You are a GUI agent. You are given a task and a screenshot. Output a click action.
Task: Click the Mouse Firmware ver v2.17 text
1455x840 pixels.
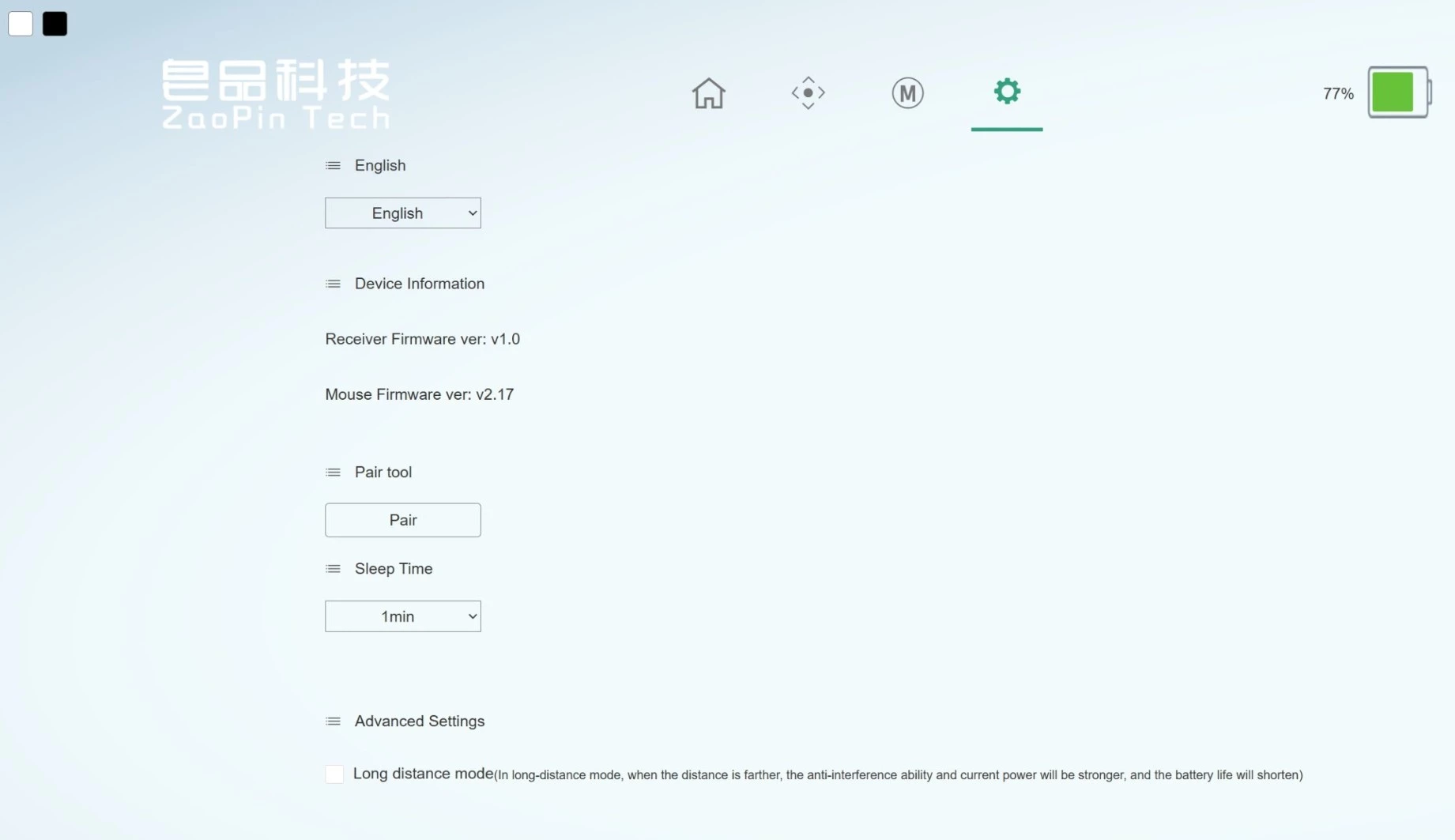419,394
